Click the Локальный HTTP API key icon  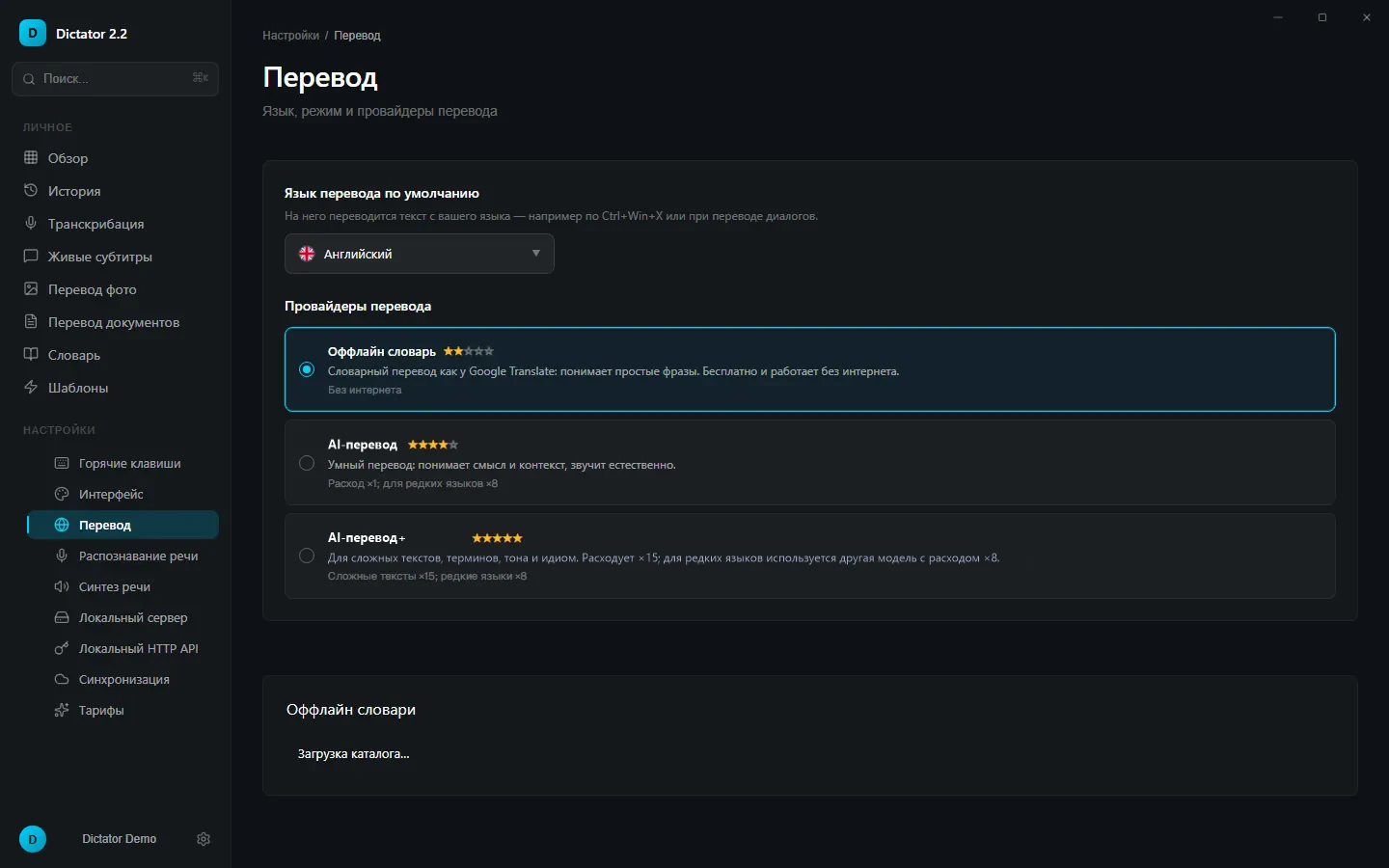tap(62, 648)
